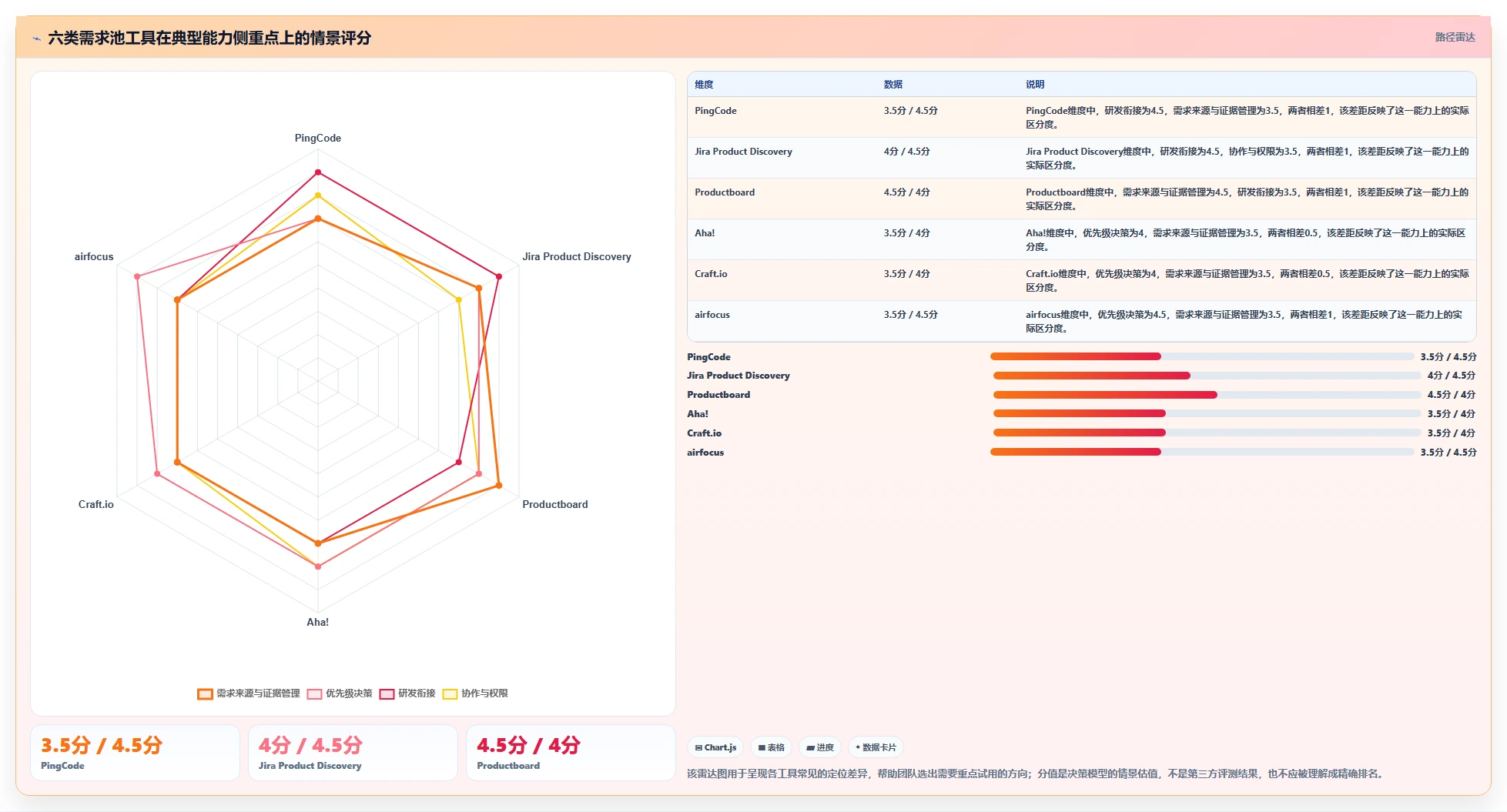Click the PingCode axis label on the radar

point(318,139)
